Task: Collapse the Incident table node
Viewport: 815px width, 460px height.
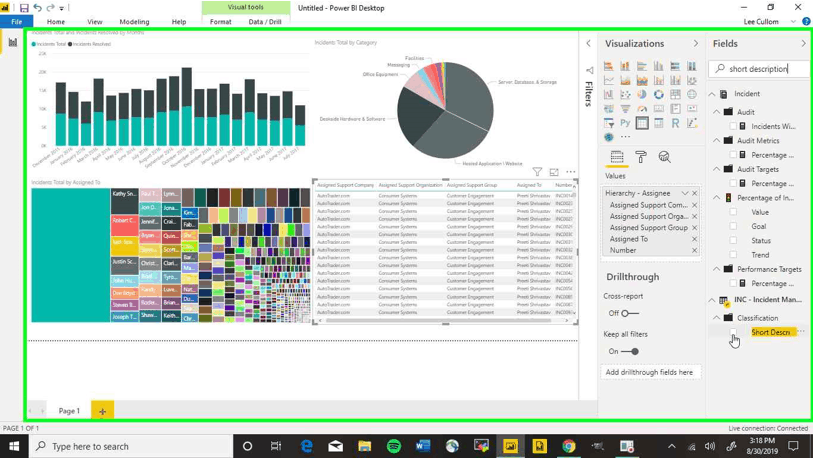Action: pyautogui.click(x=712, y=94)
